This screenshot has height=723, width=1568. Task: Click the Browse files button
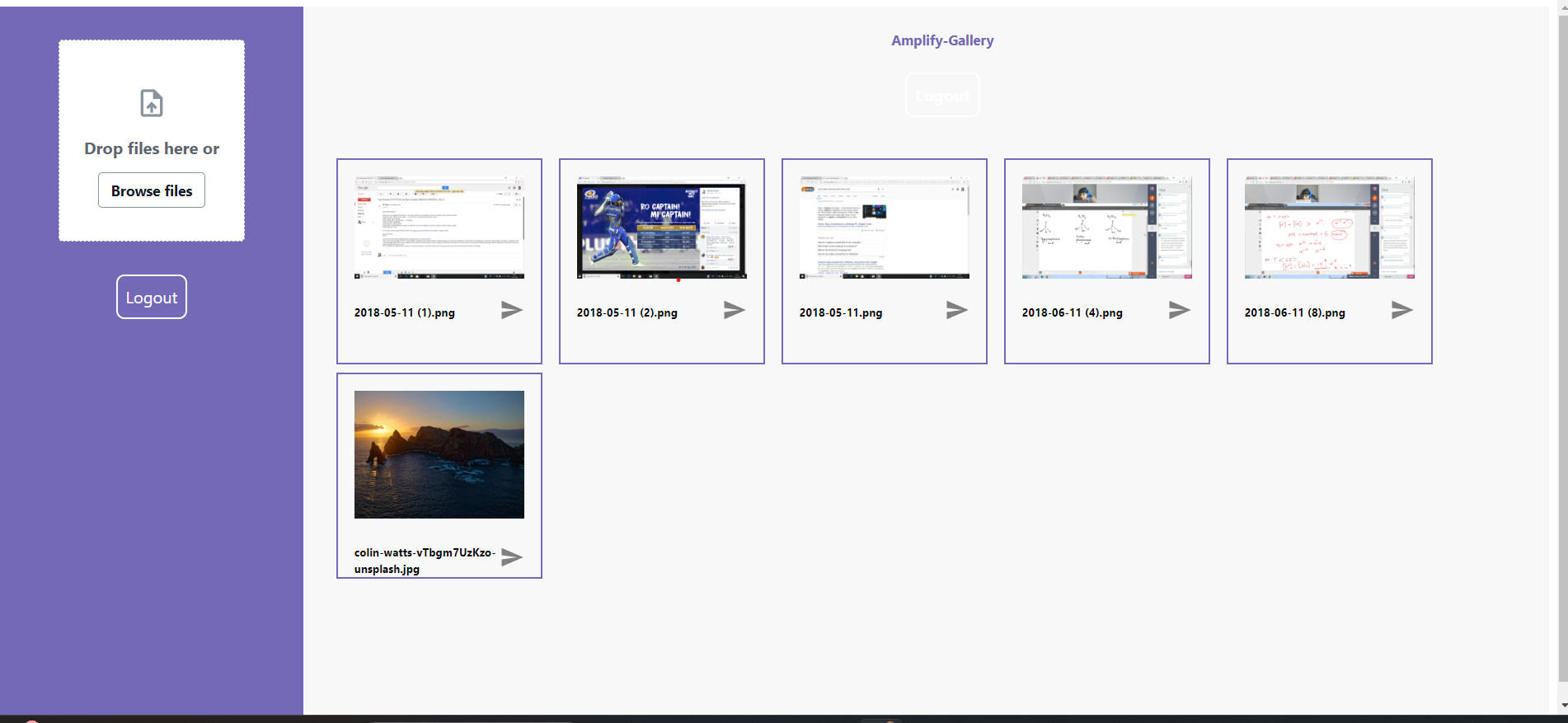click(x=152, y=190)
